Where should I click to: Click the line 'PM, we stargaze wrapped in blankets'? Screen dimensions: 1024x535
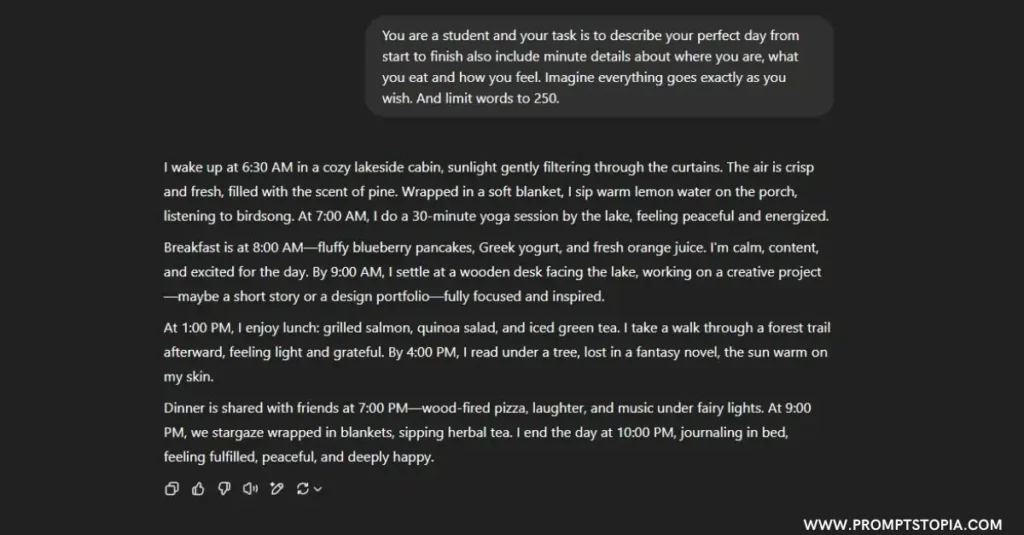[475, 432]
